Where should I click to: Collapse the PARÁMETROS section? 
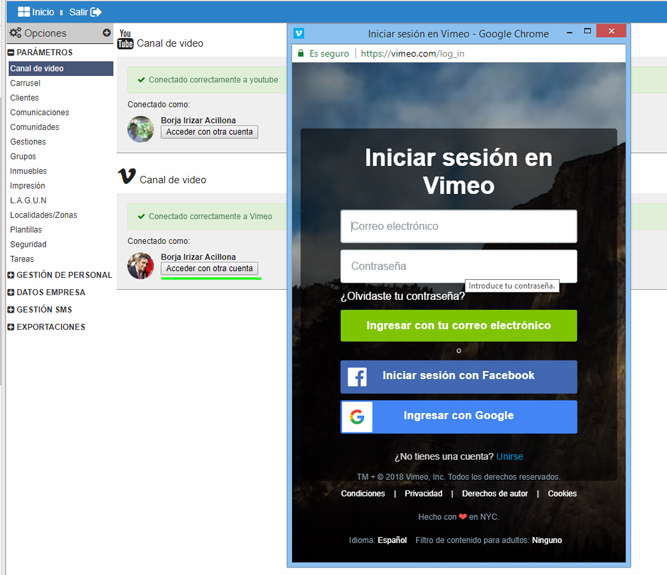(x=11, y=52)
